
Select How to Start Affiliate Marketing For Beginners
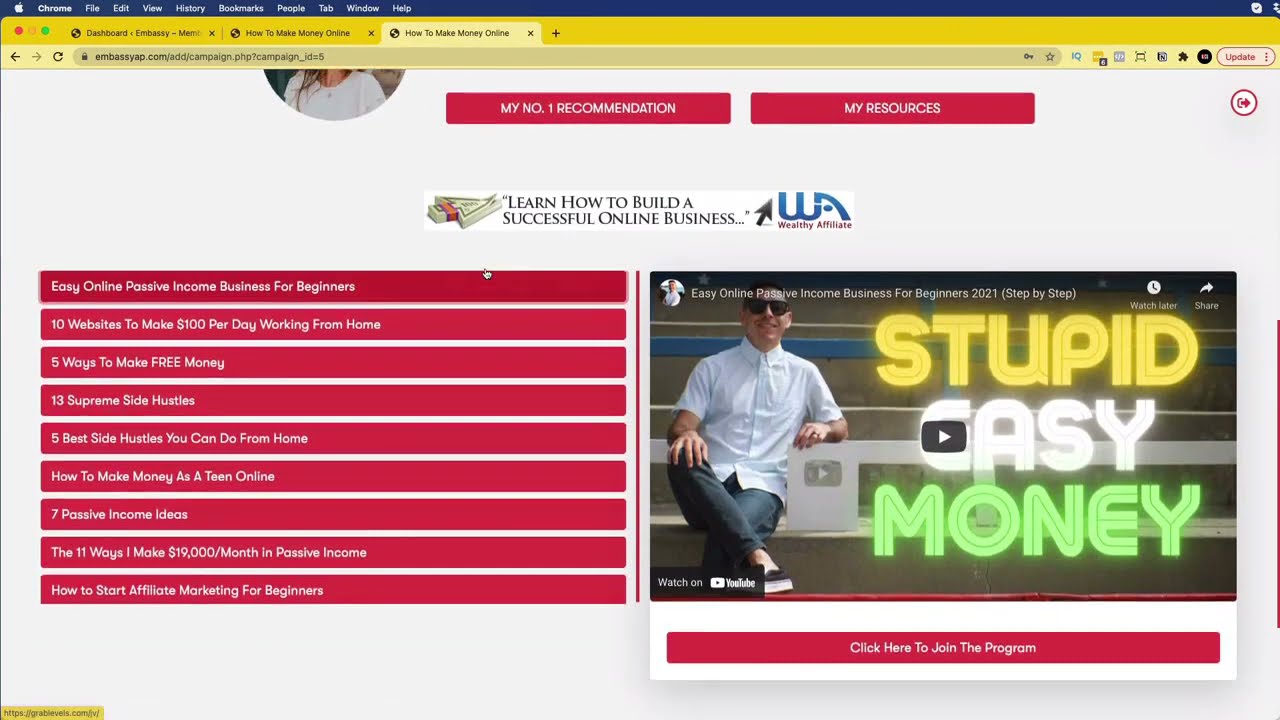tap(333, 590)
